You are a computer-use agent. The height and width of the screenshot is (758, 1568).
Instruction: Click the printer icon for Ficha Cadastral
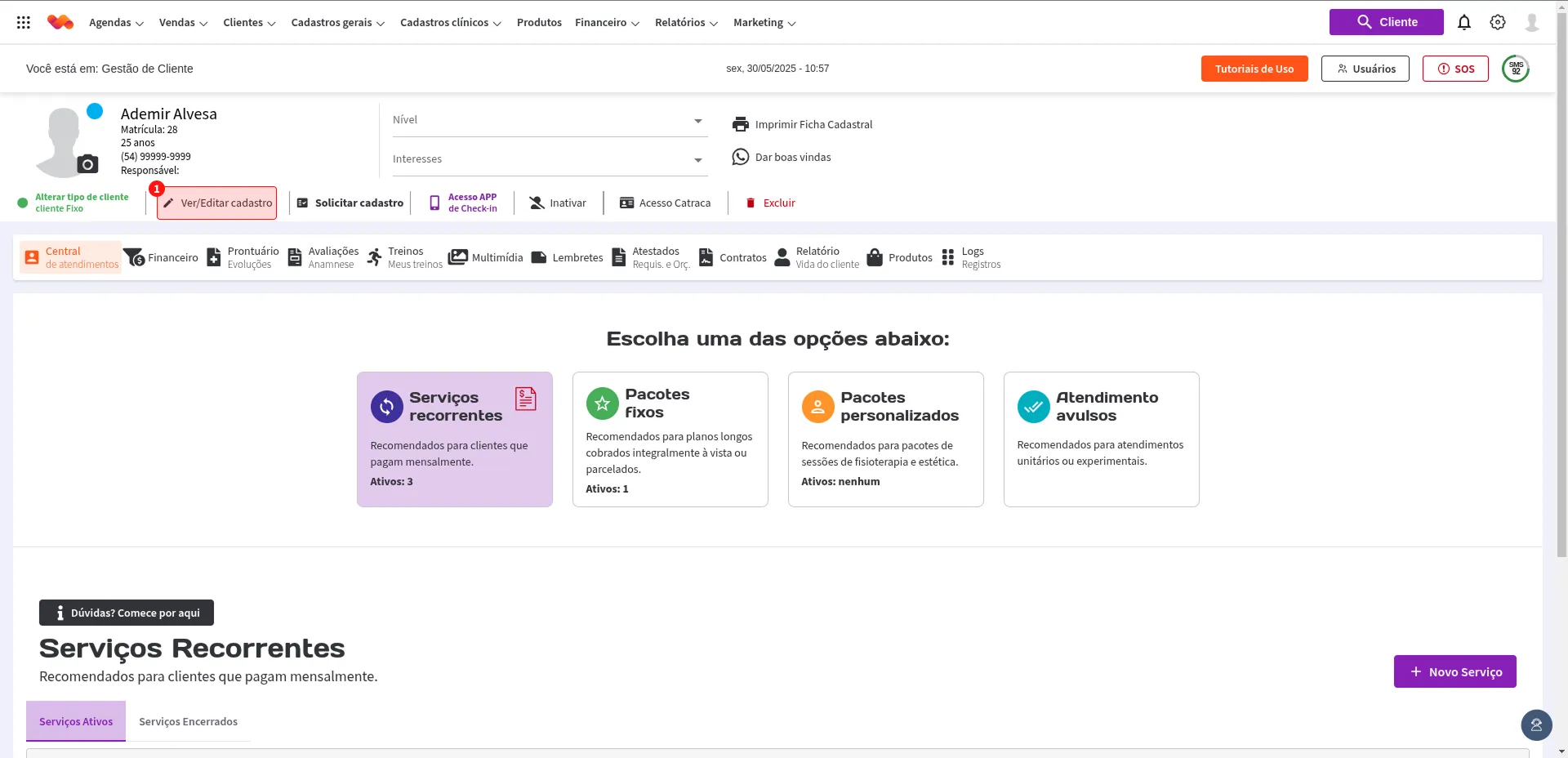coord(740,124)
